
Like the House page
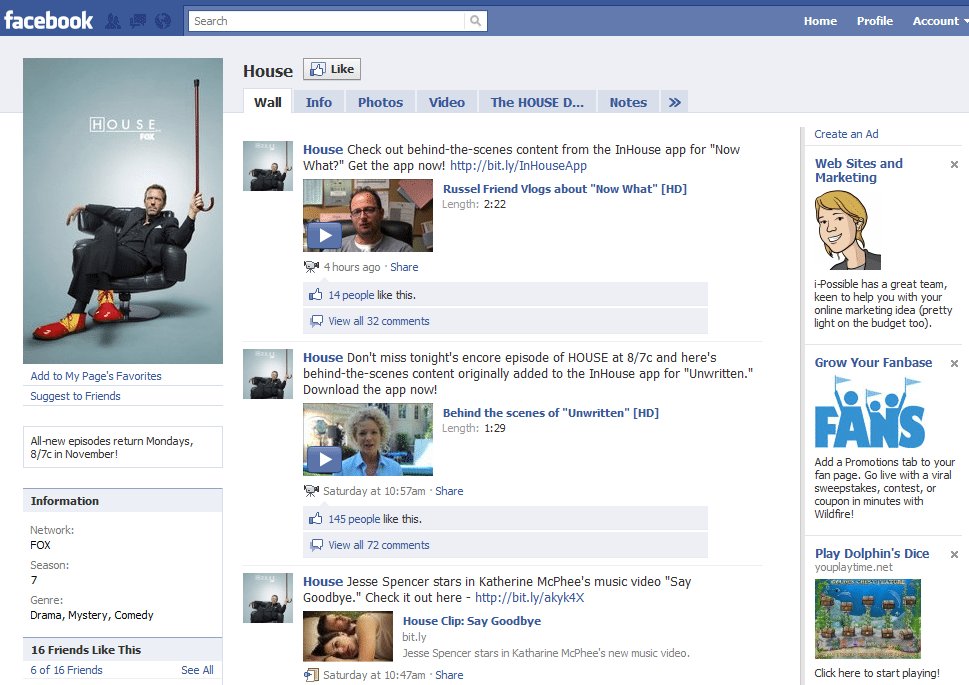332,69
